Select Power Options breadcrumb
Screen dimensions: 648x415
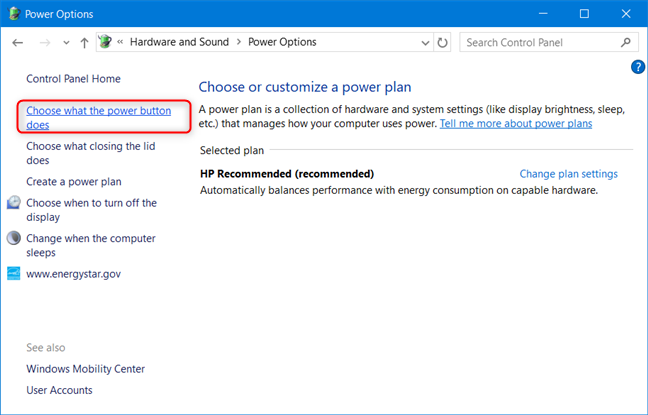tap(282, 42)
